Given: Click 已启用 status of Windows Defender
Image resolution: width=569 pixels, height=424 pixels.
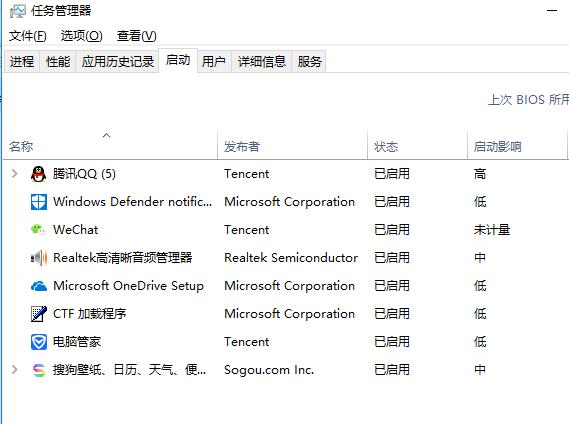Looking at the screenshot, I should coord(392,202).
